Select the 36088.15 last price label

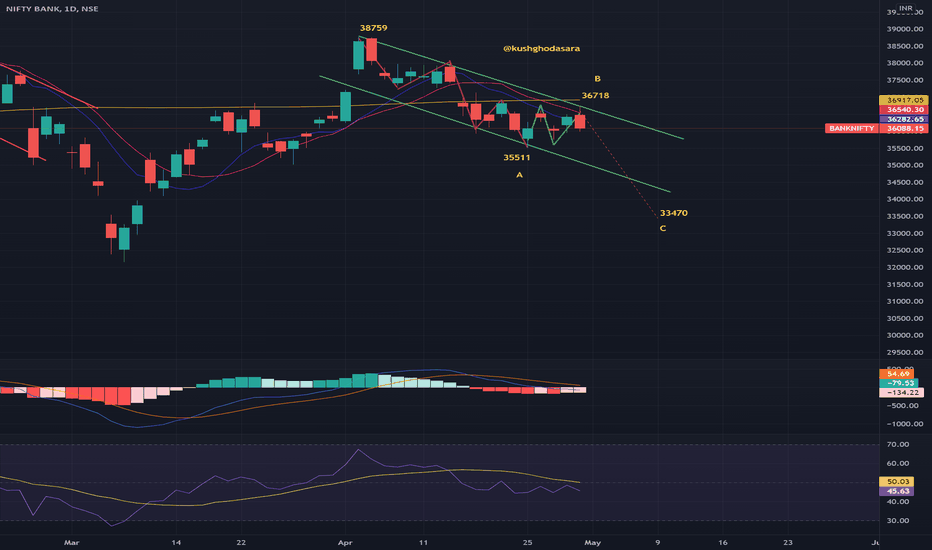pos(903,128)
